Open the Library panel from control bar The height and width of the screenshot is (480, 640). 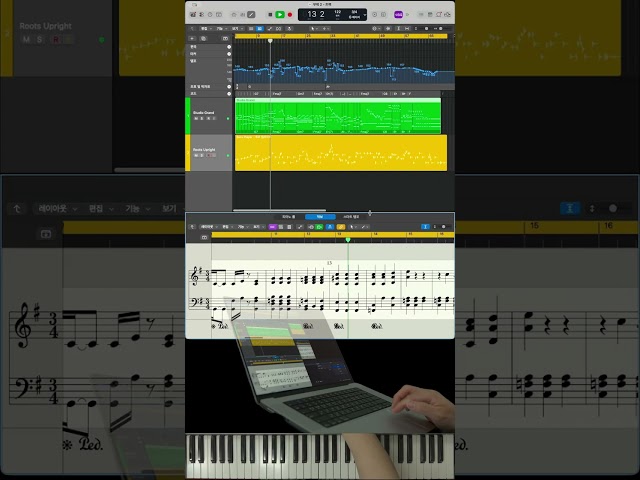coord(193,15)
